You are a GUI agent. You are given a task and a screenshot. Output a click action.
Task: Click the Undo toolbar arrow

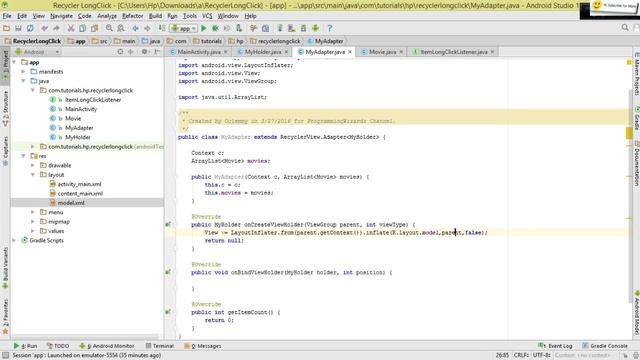tap(44, 28)
